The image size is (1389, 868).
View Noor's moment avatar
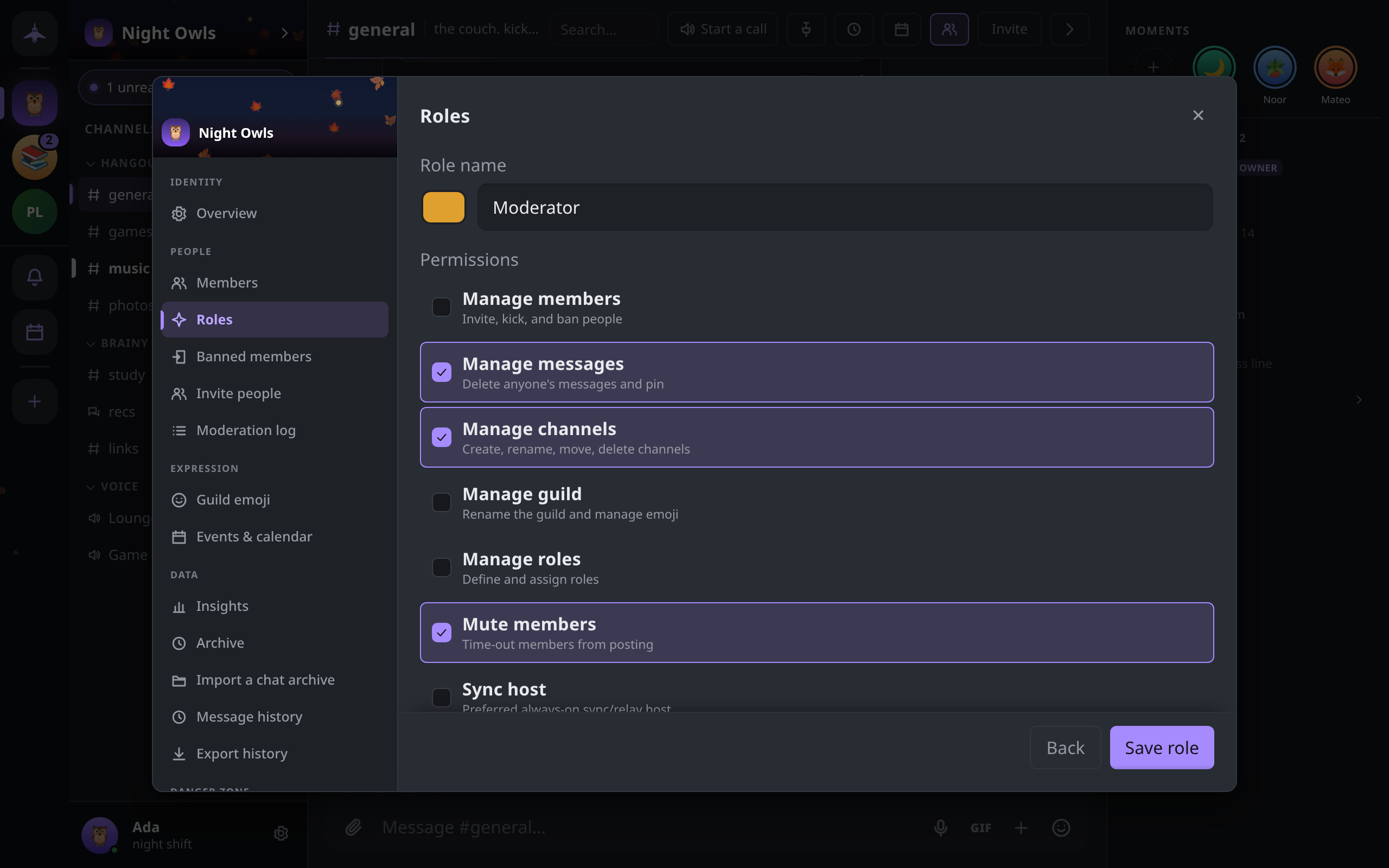[1274, 67]
